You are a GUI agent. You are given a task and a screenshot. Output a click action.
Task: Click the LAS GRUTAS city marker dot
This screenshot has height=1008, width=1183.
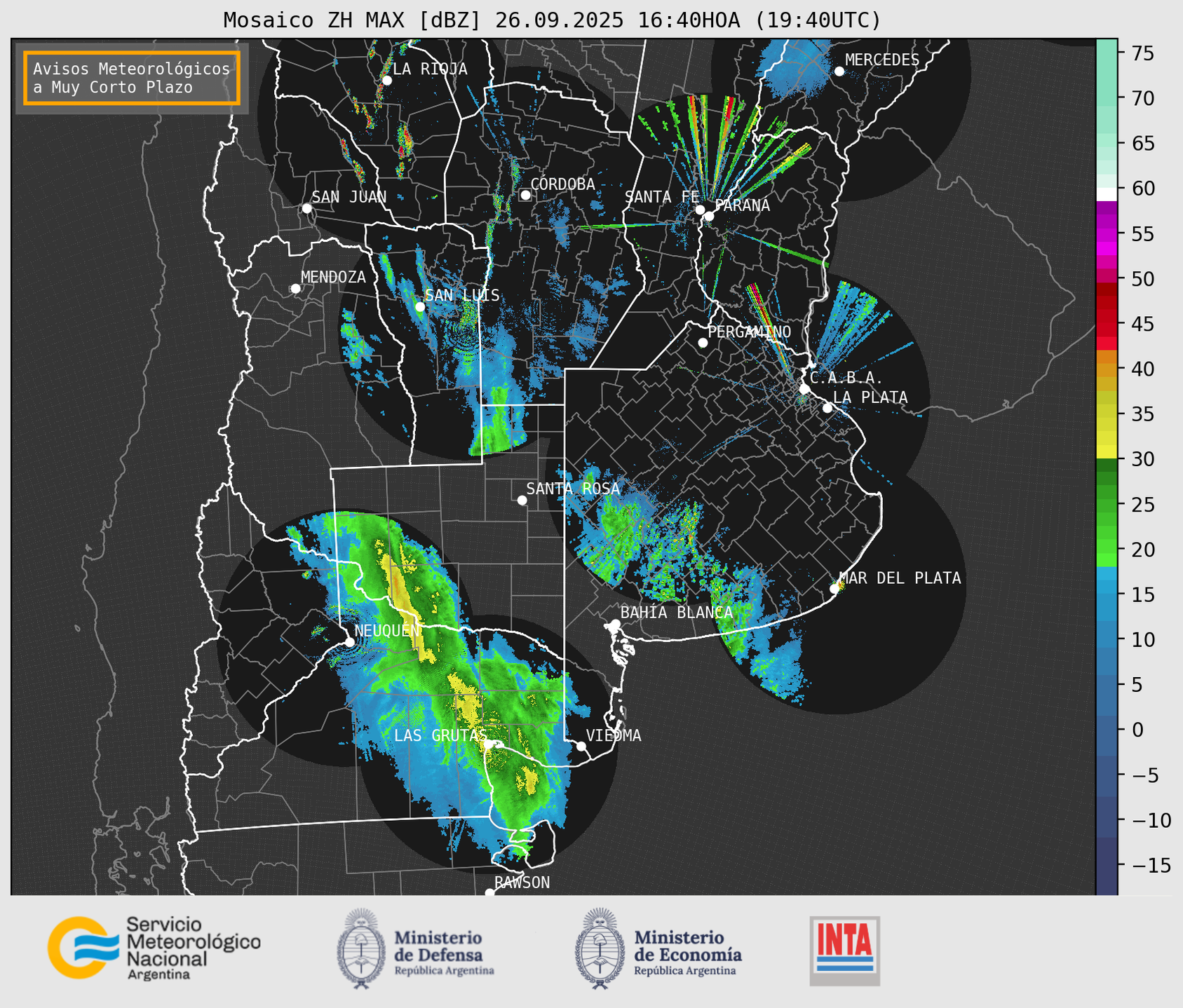(489, 744)
